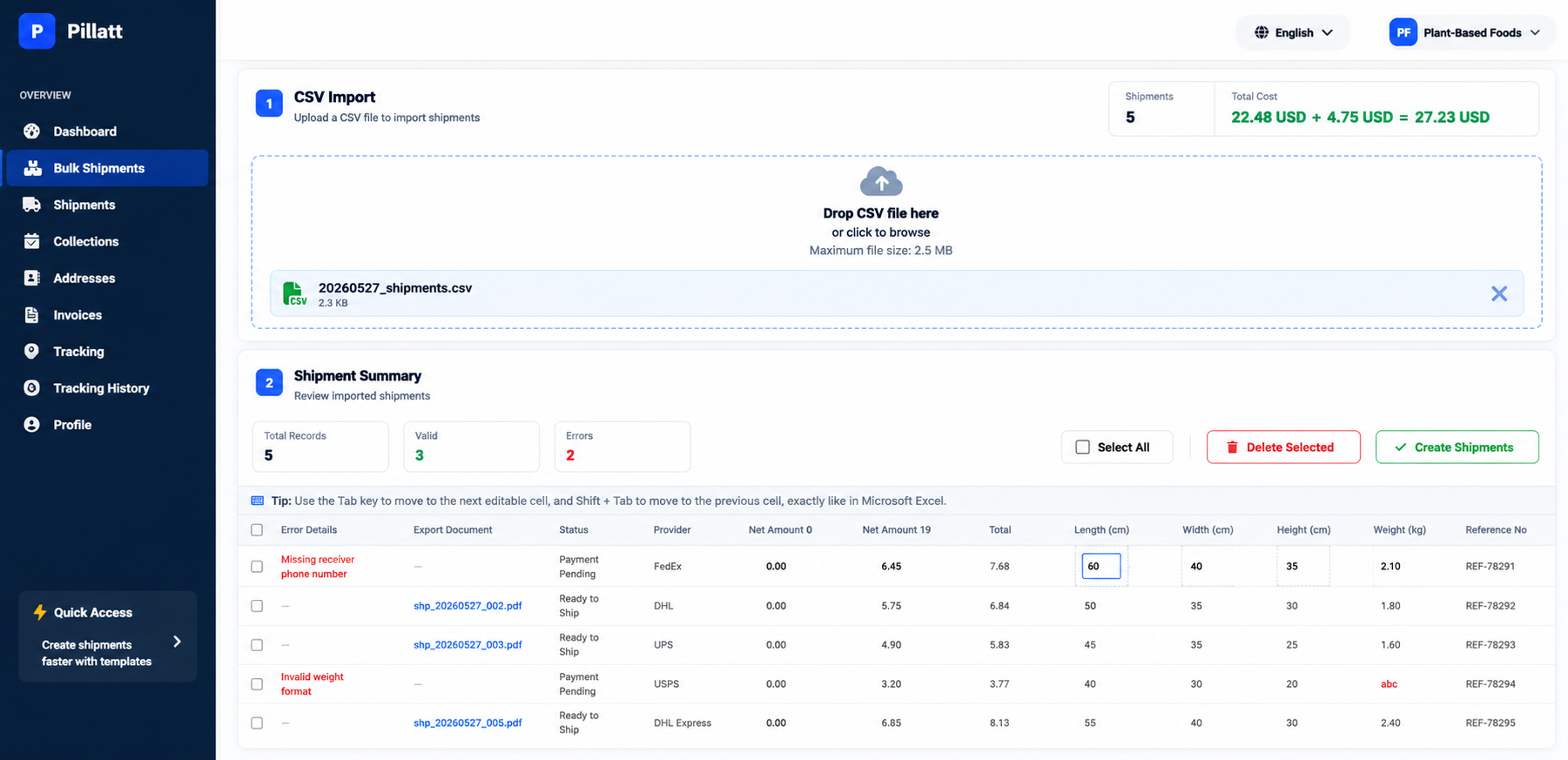Open the Addresses section
Image resolution: width=1568 pixels, height=760 pixels.
coord(107,278)
